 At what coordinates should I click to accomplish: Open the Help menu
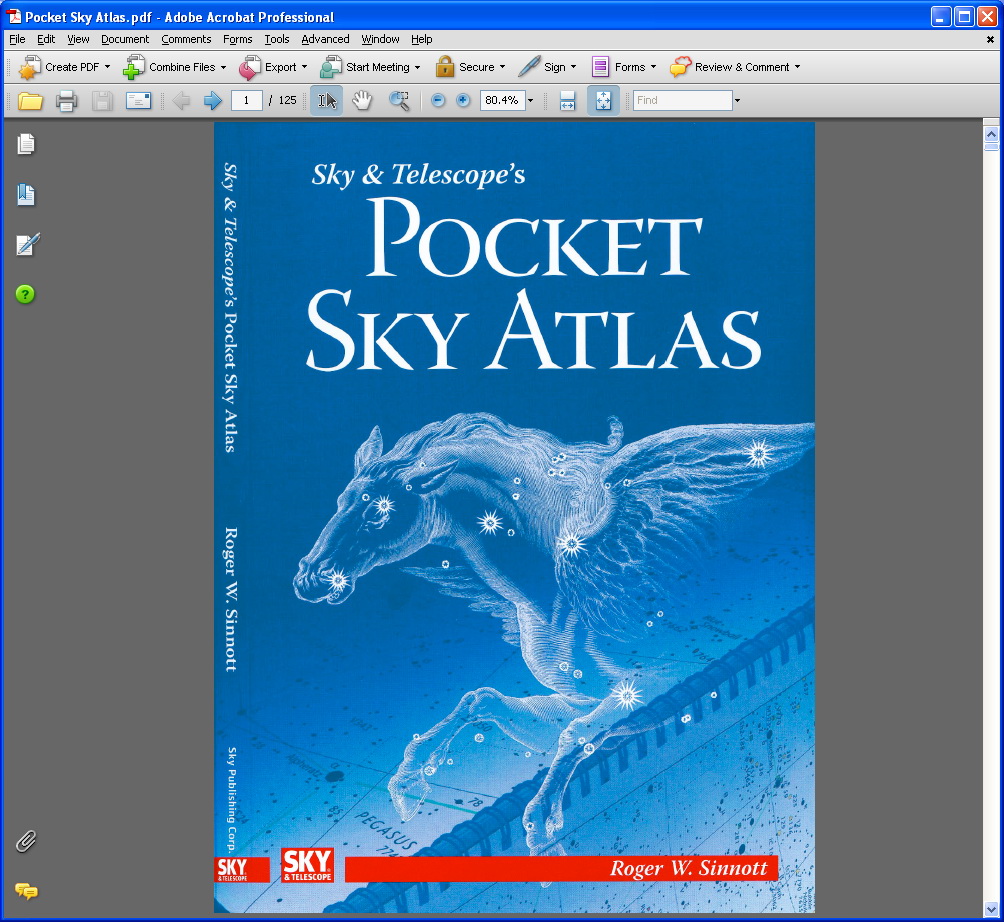[x=422, y=39]
